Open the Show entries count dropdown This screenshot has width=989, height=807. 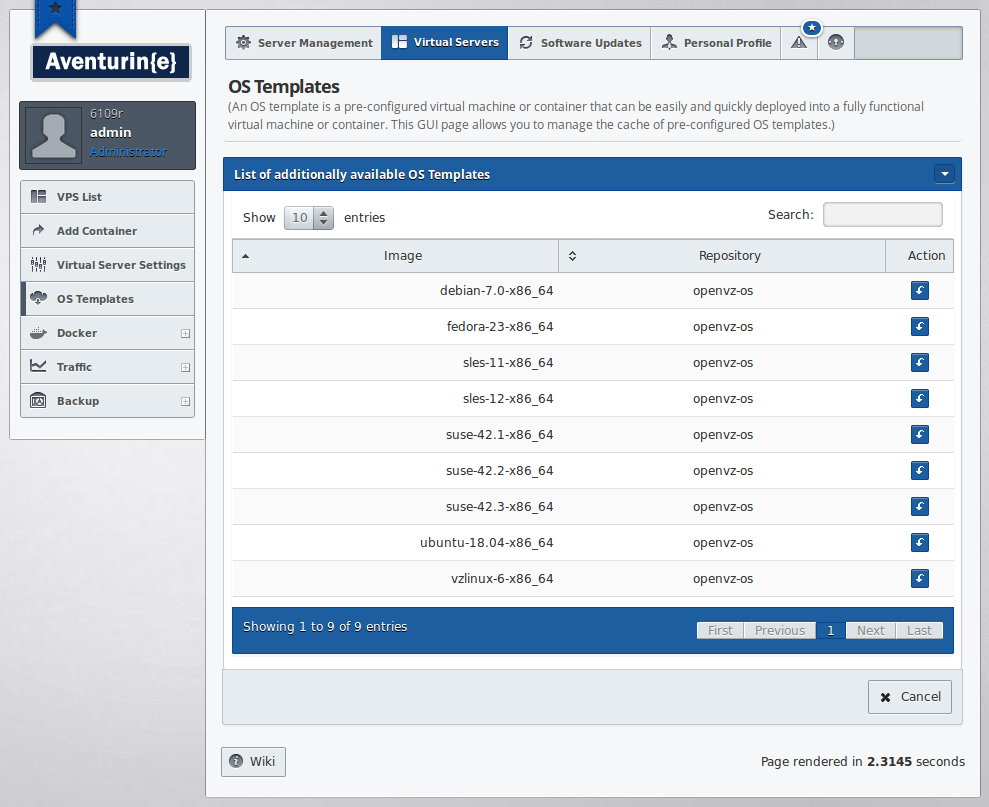click(x=308, y=218)
